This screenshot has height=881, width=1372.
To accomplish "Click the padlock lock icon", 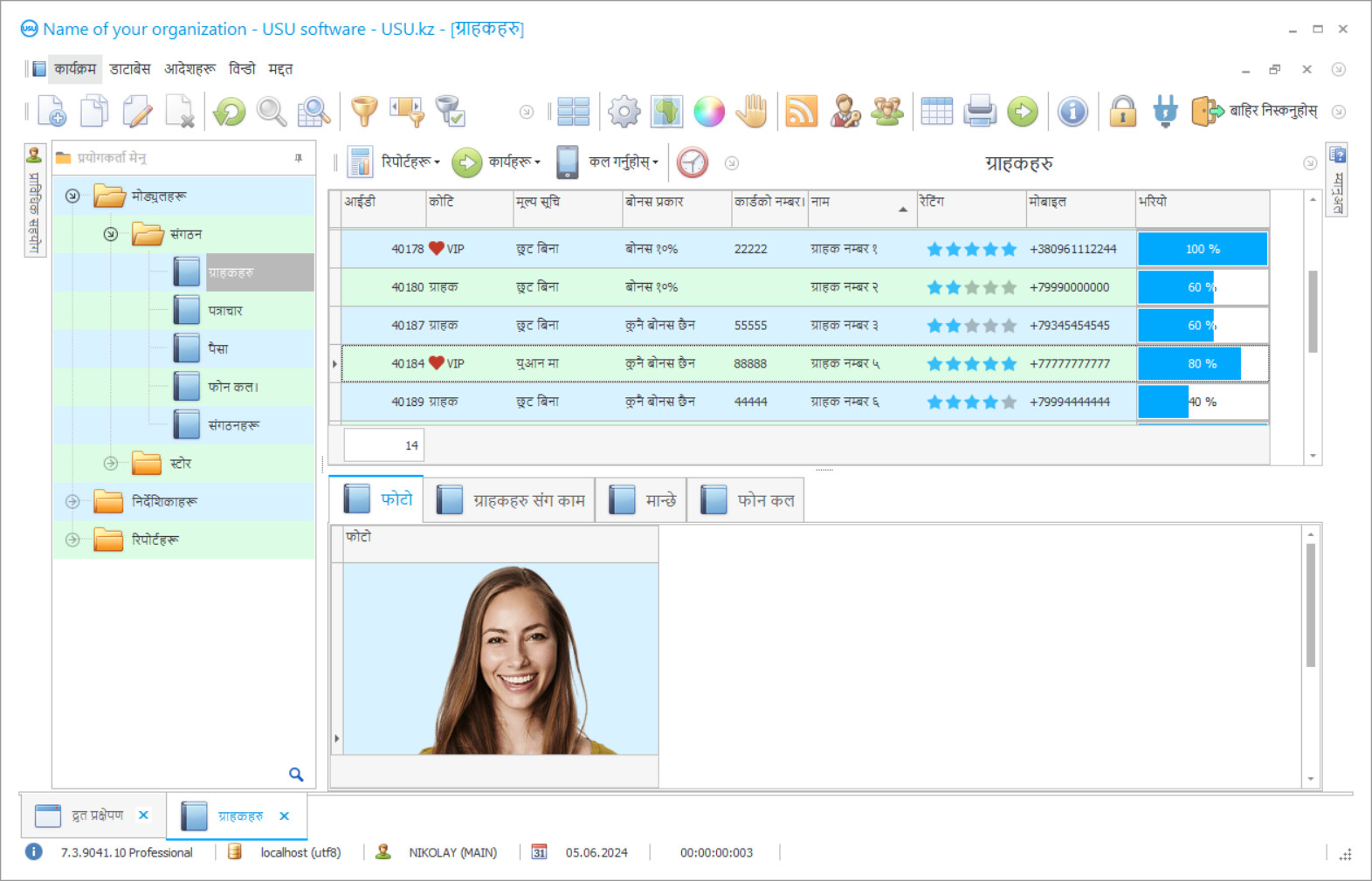I will tap(1122, 112).
